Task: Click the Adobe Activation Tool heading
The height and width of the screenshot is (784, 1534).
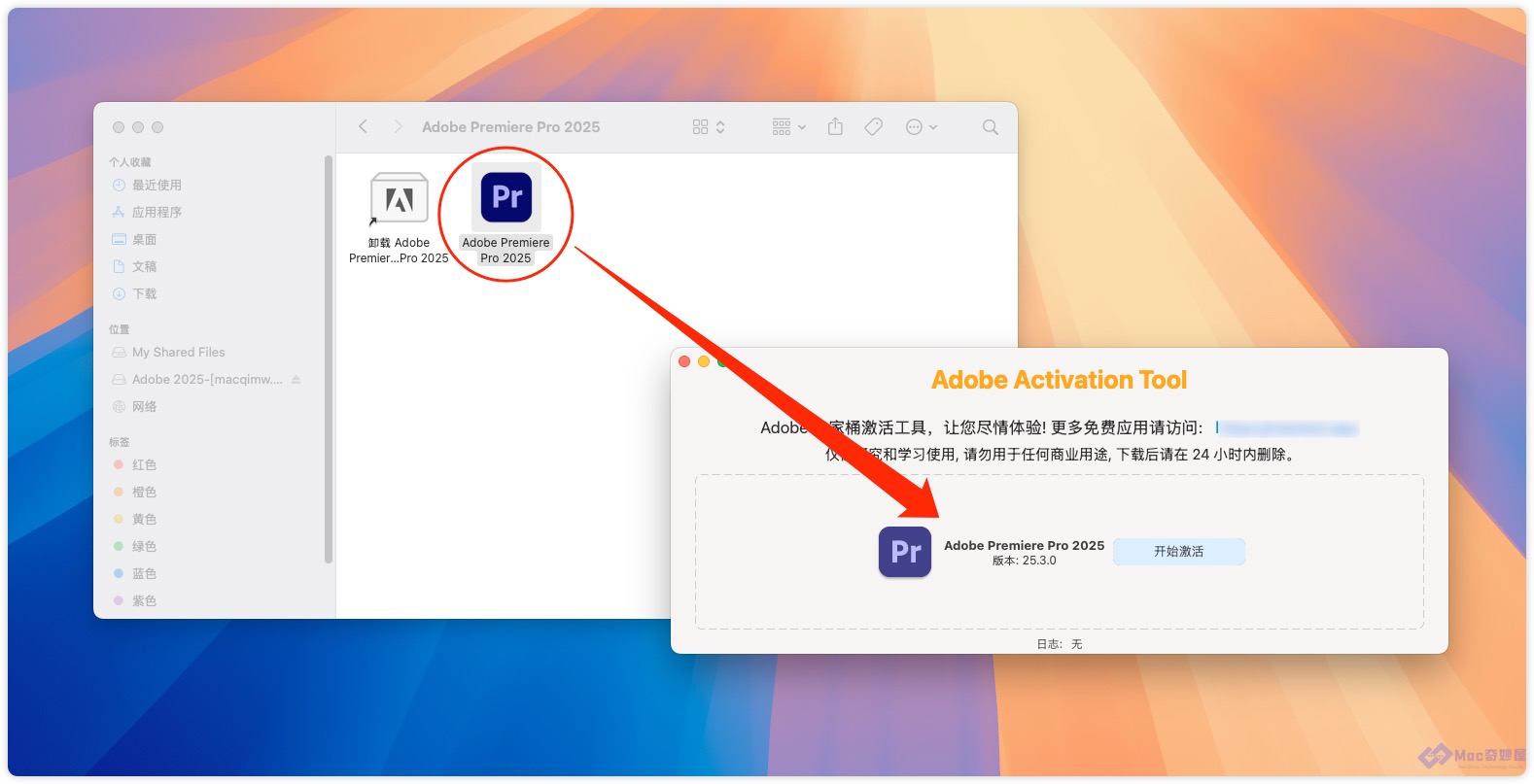Action: click(x=1060, y=380)
